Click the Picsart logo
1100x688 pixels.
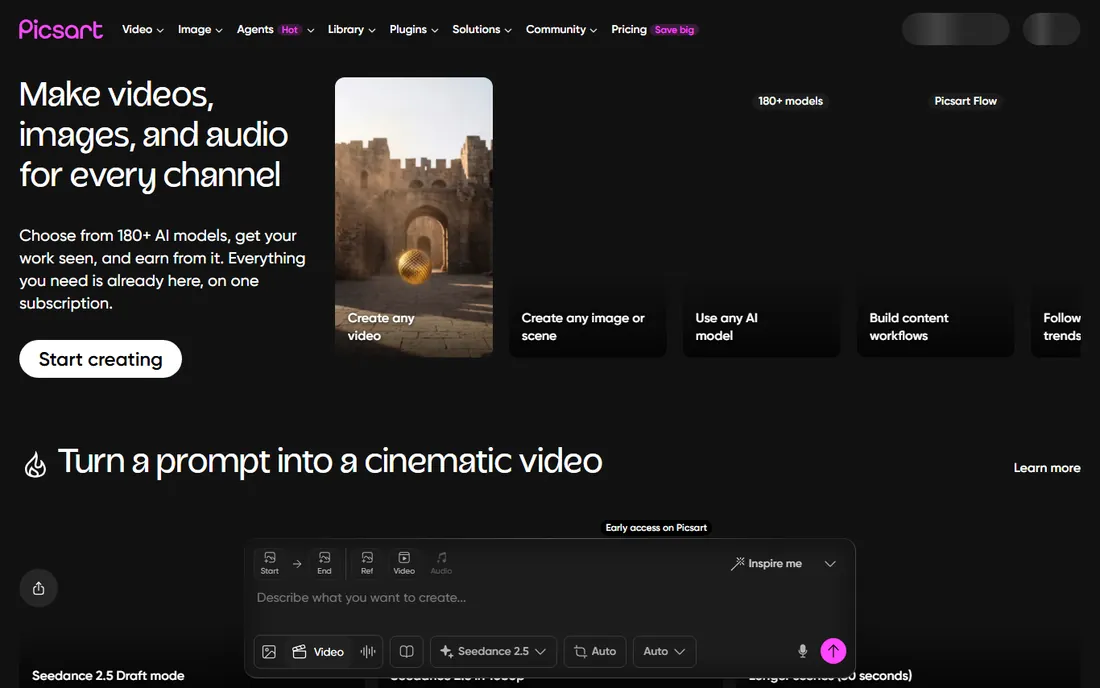point(60,29)
